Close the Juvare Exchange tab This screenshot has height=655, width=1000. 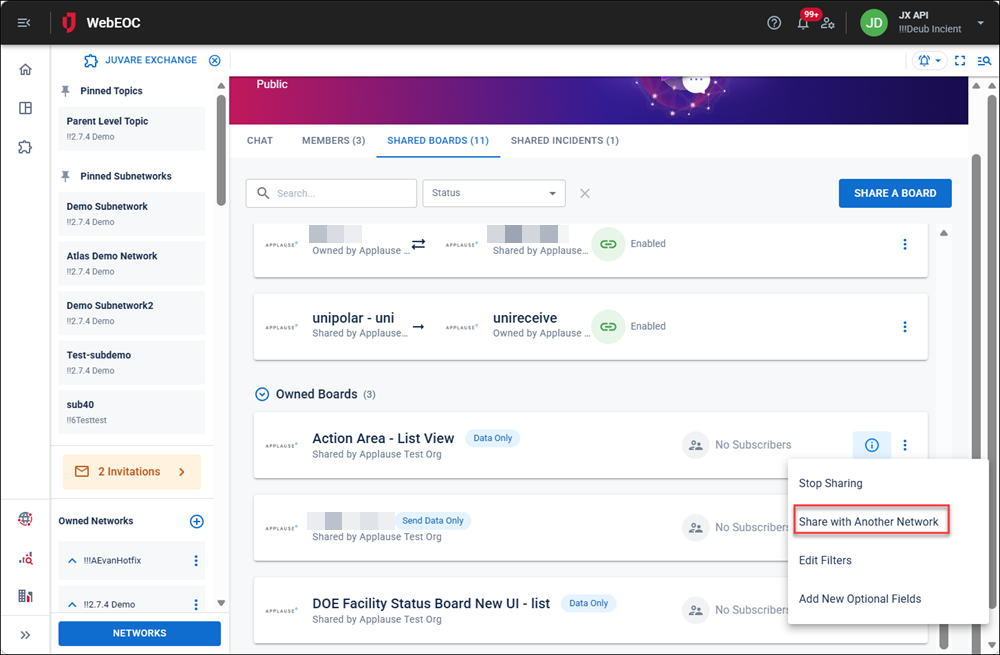215,61
